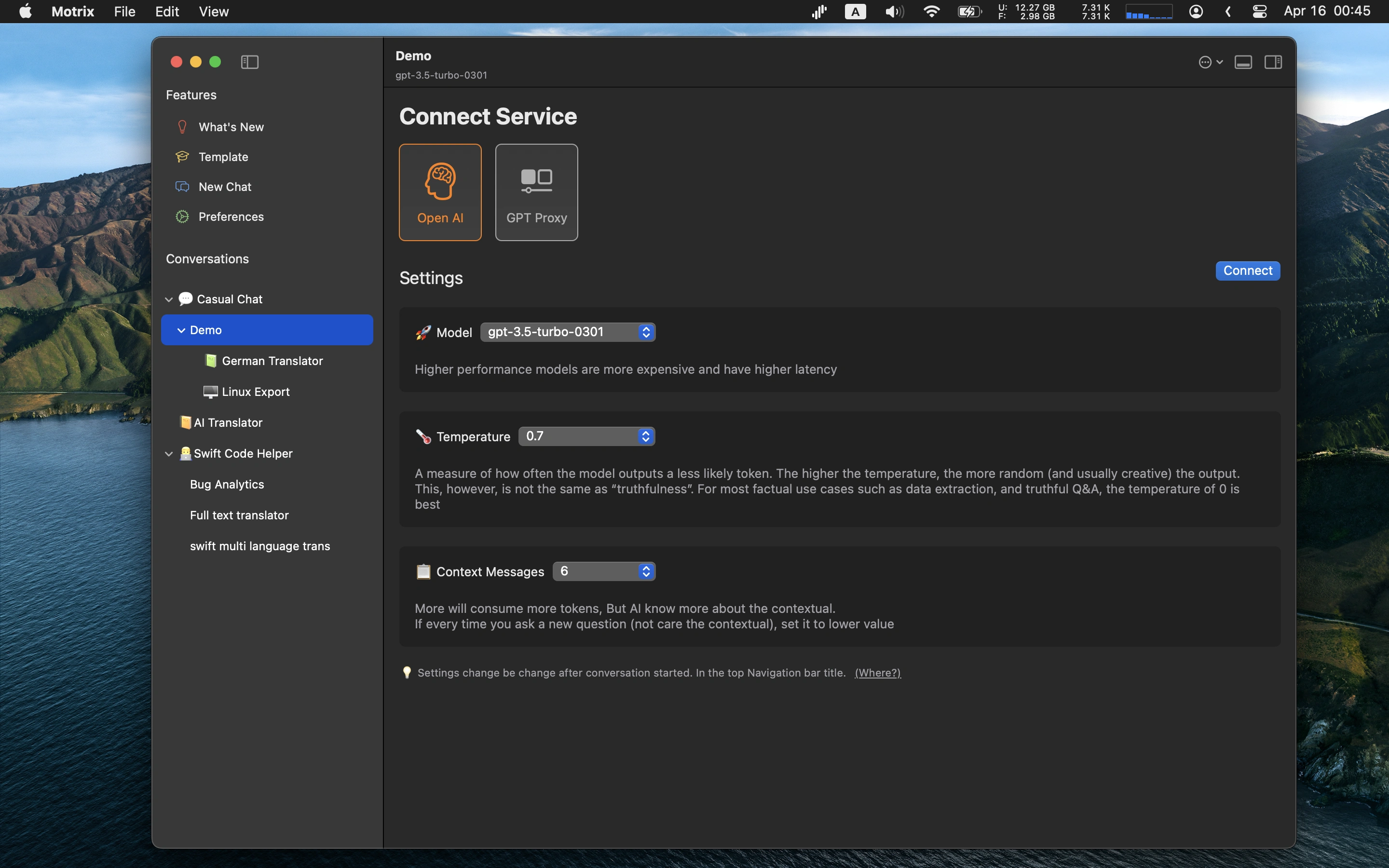Start a New Chat from the sidebar

(224, 187)
